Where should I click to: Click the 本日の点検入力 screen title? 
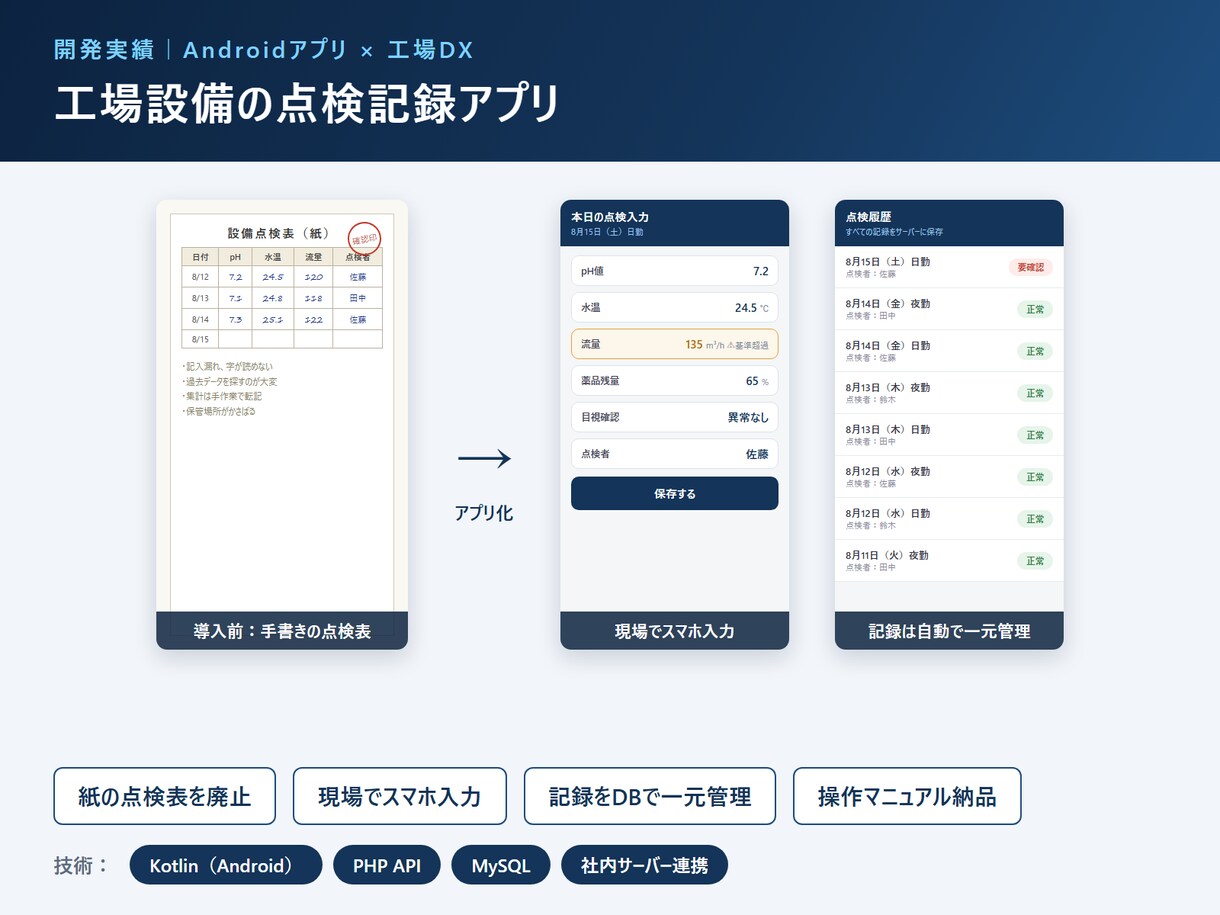click(610, 216)
